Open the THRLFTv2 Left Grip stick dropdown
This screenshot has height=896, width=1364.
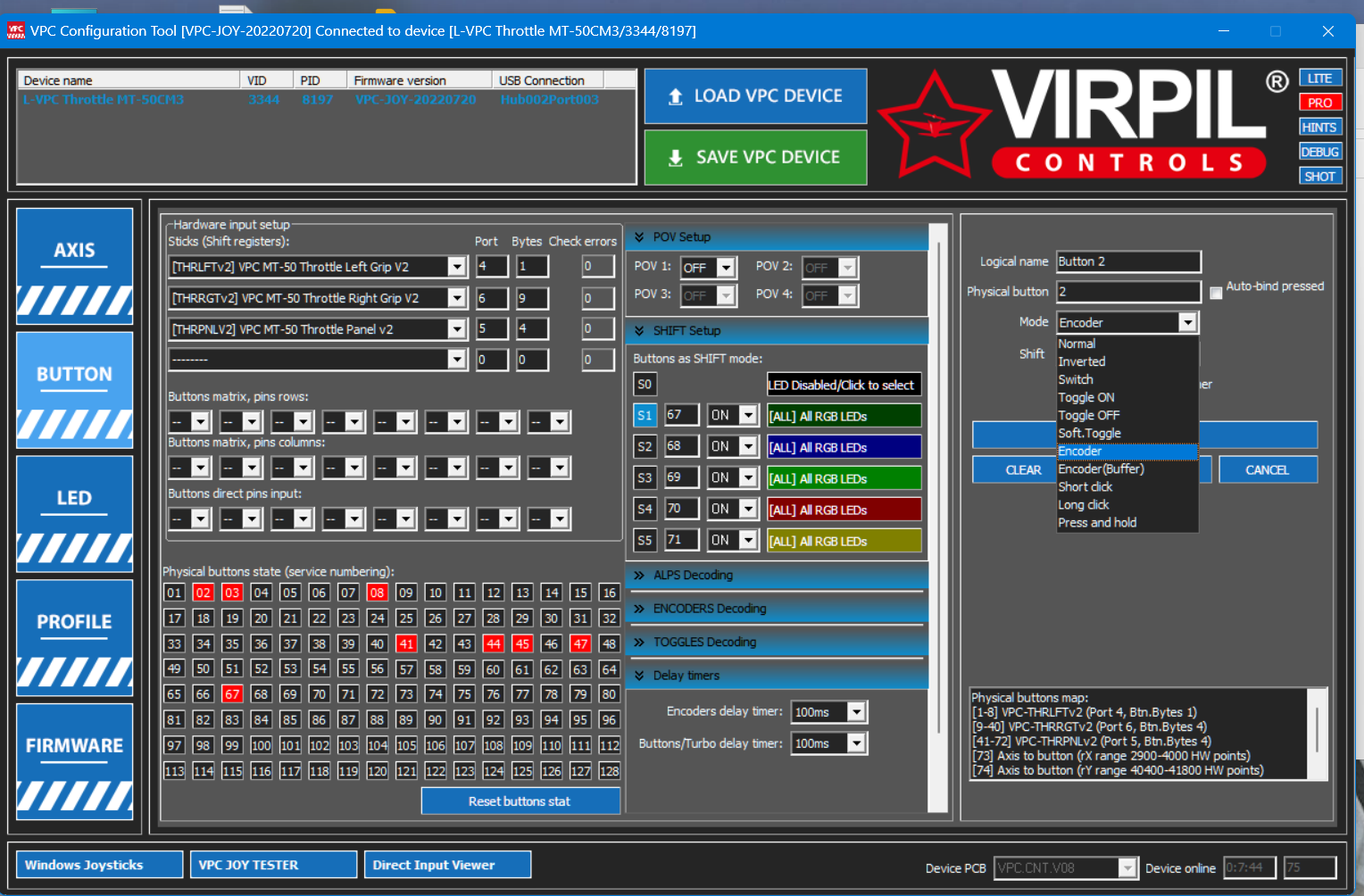point(456,267)
